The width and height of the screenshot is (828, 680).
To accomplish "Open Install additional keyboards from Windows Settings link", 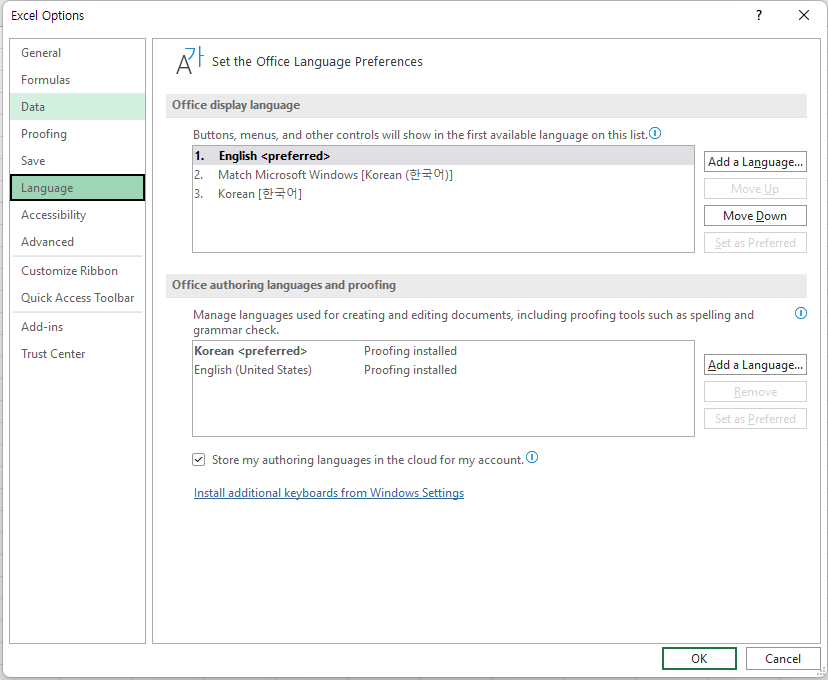I will coord(328,493).
